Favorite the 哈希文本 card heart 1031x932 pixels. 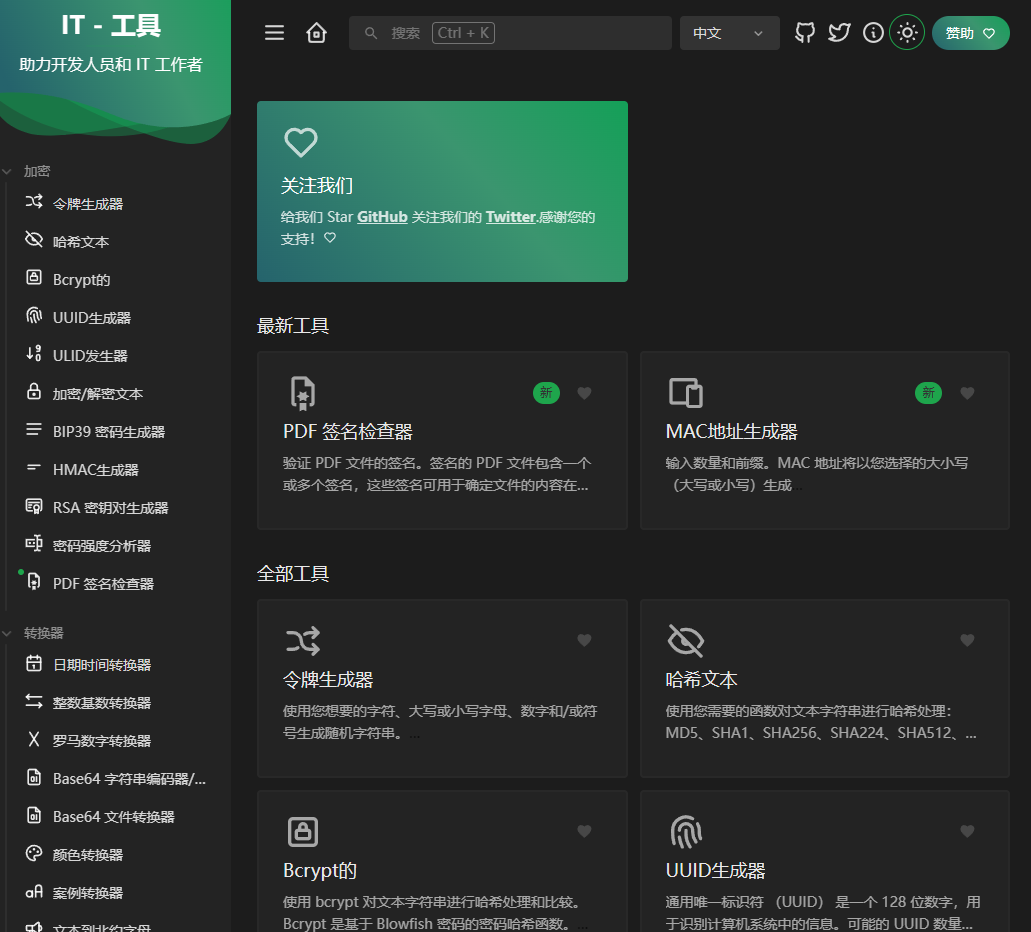click(967, 640)
